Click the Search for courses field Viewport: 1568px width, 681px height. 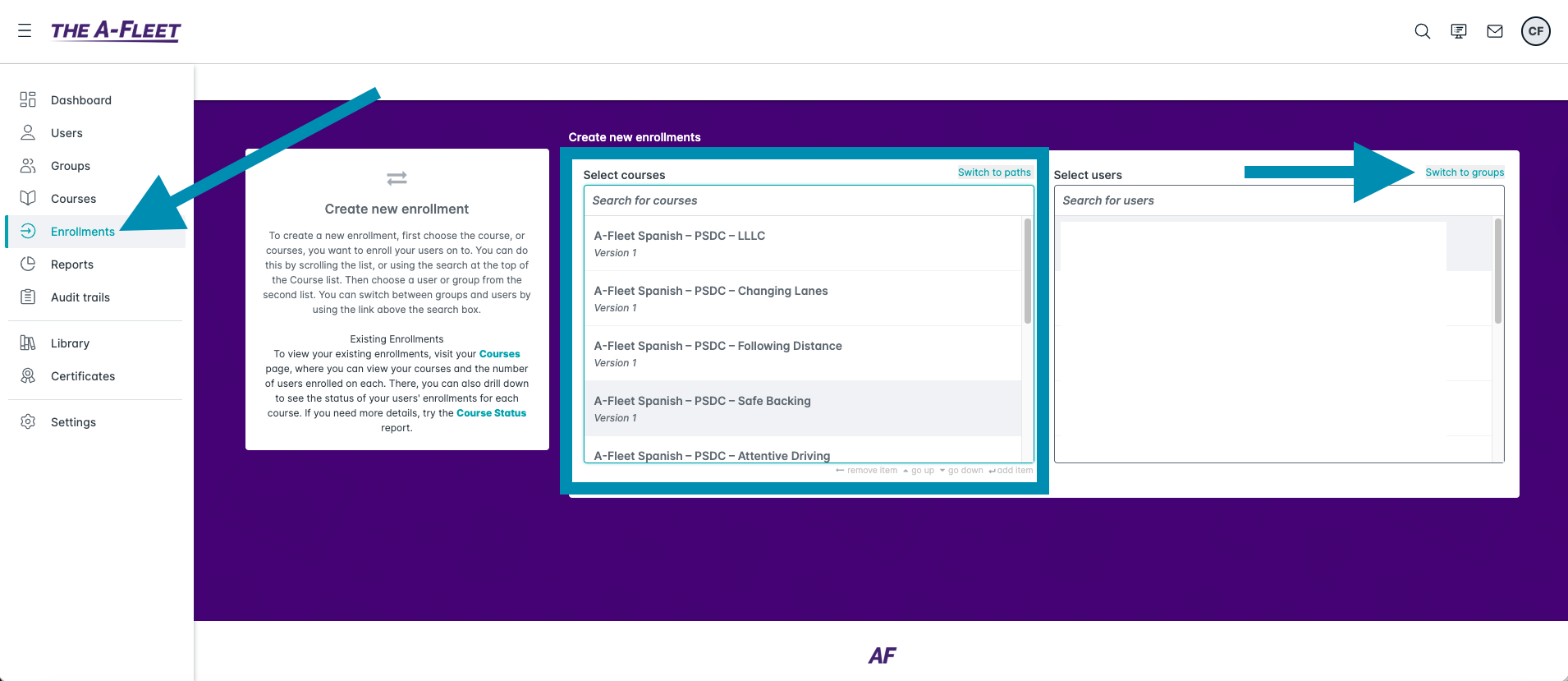click(808, 200)
